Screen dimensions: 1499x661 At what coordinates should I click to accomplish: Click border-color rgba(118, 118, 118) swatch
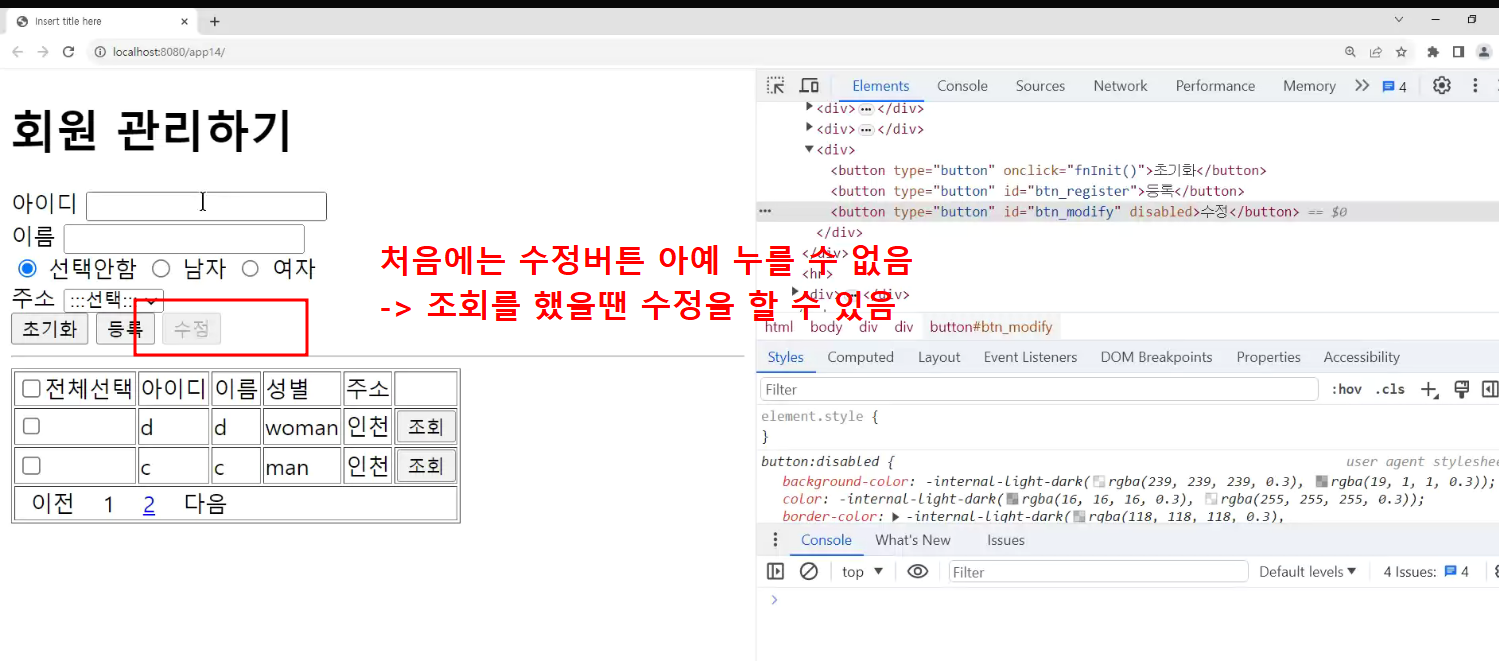click(1079, 517)
